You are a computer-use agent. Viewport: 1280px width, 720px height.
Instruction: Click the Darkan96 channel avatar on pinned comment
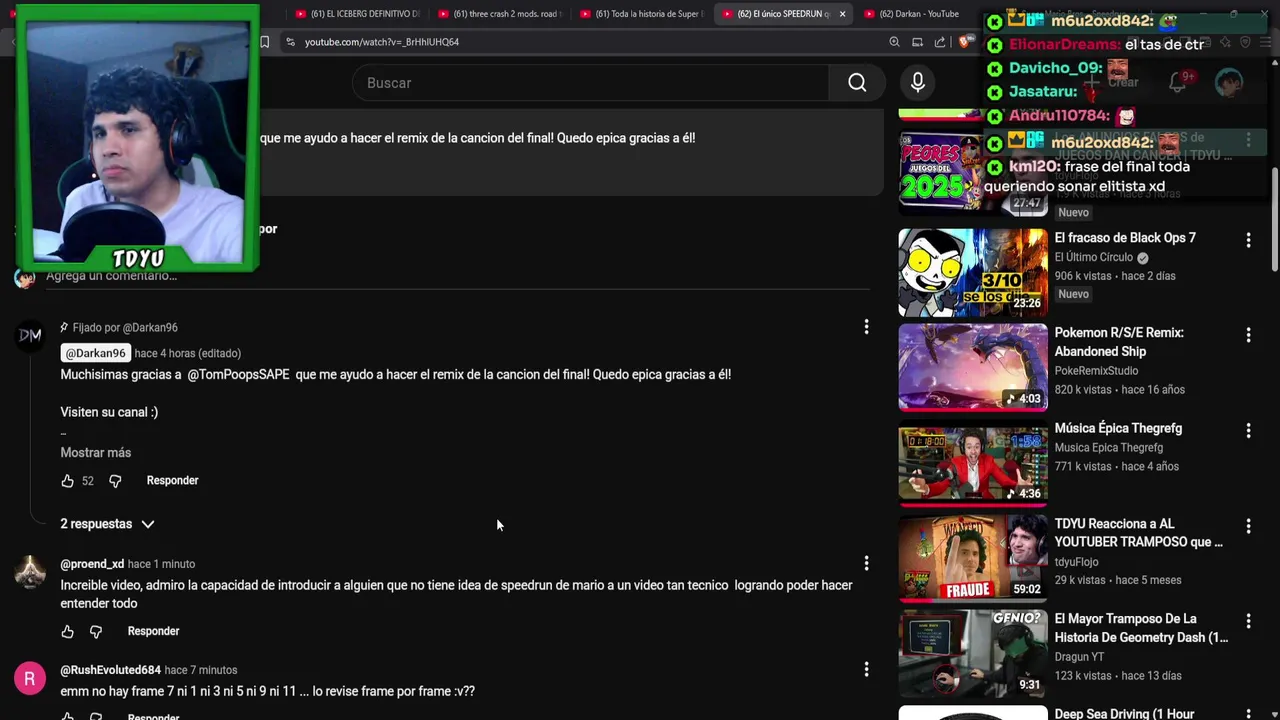point(30,336)
